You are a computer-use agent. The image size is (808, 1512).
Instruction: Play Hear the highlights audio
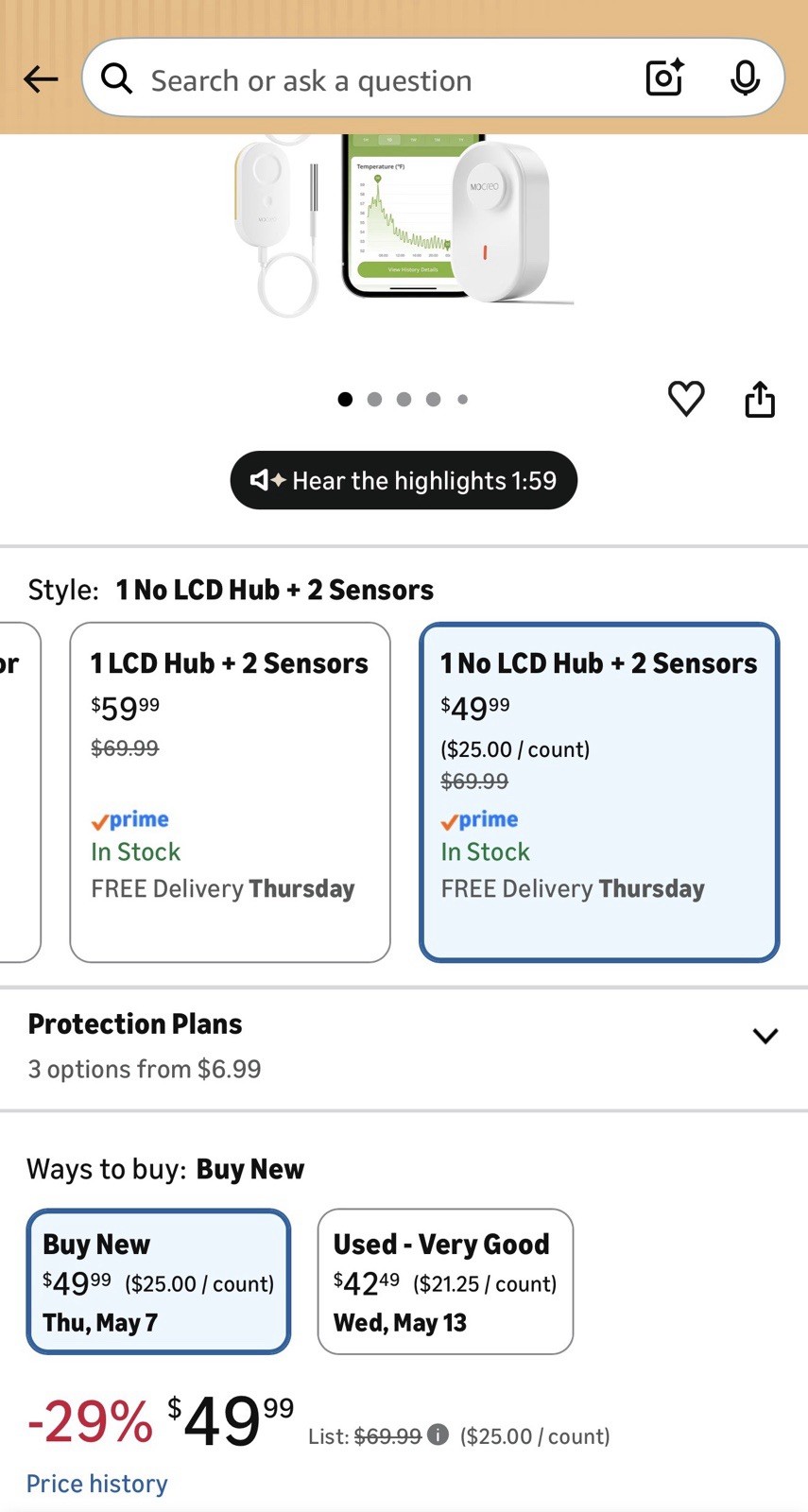click(404, 480)
